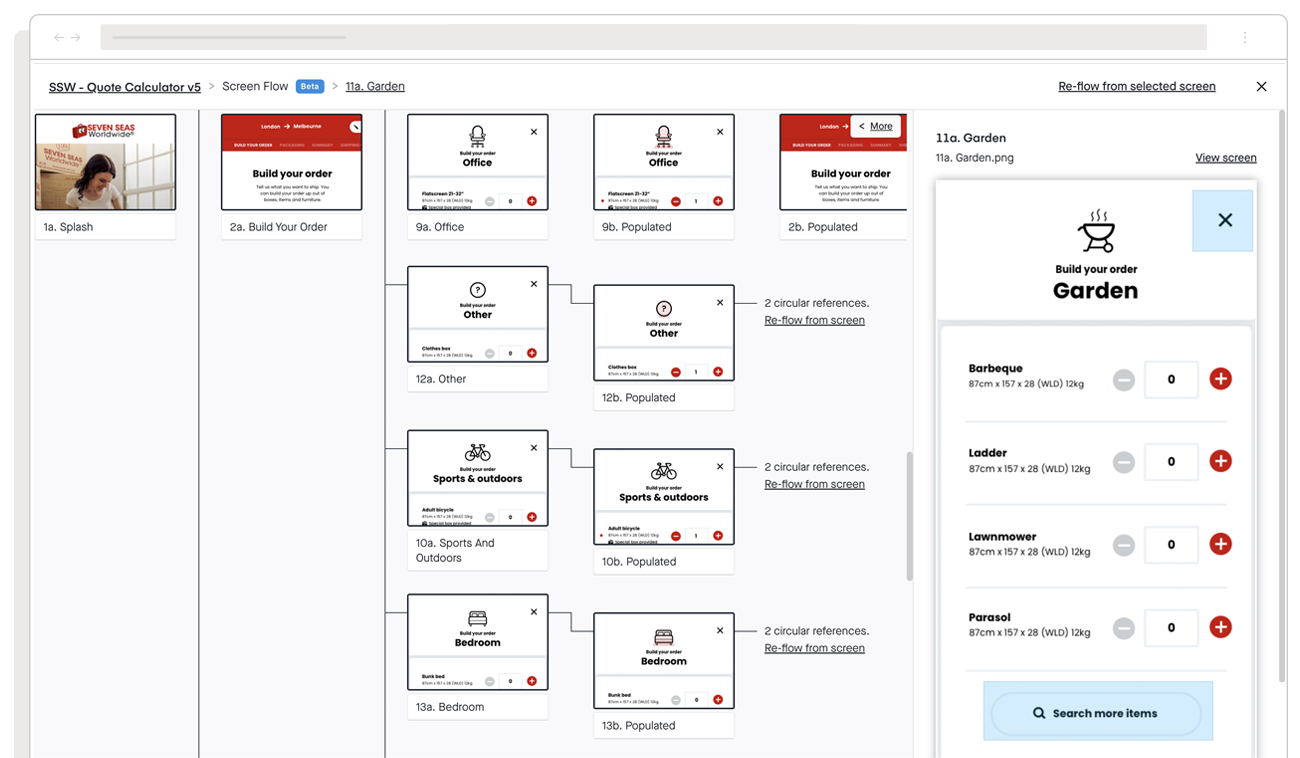Open the 11a. Garden breadcrumb link
This screenshot has height=758, width=1300.
tap(375, 86)
